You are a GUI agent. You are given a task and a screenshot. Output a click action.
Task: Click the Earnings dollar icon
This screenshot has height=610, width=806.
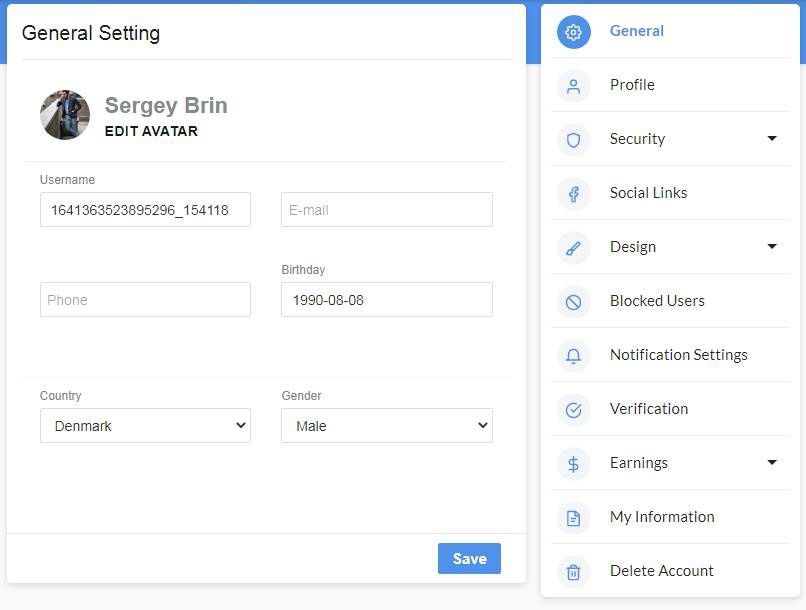point(573,464)
